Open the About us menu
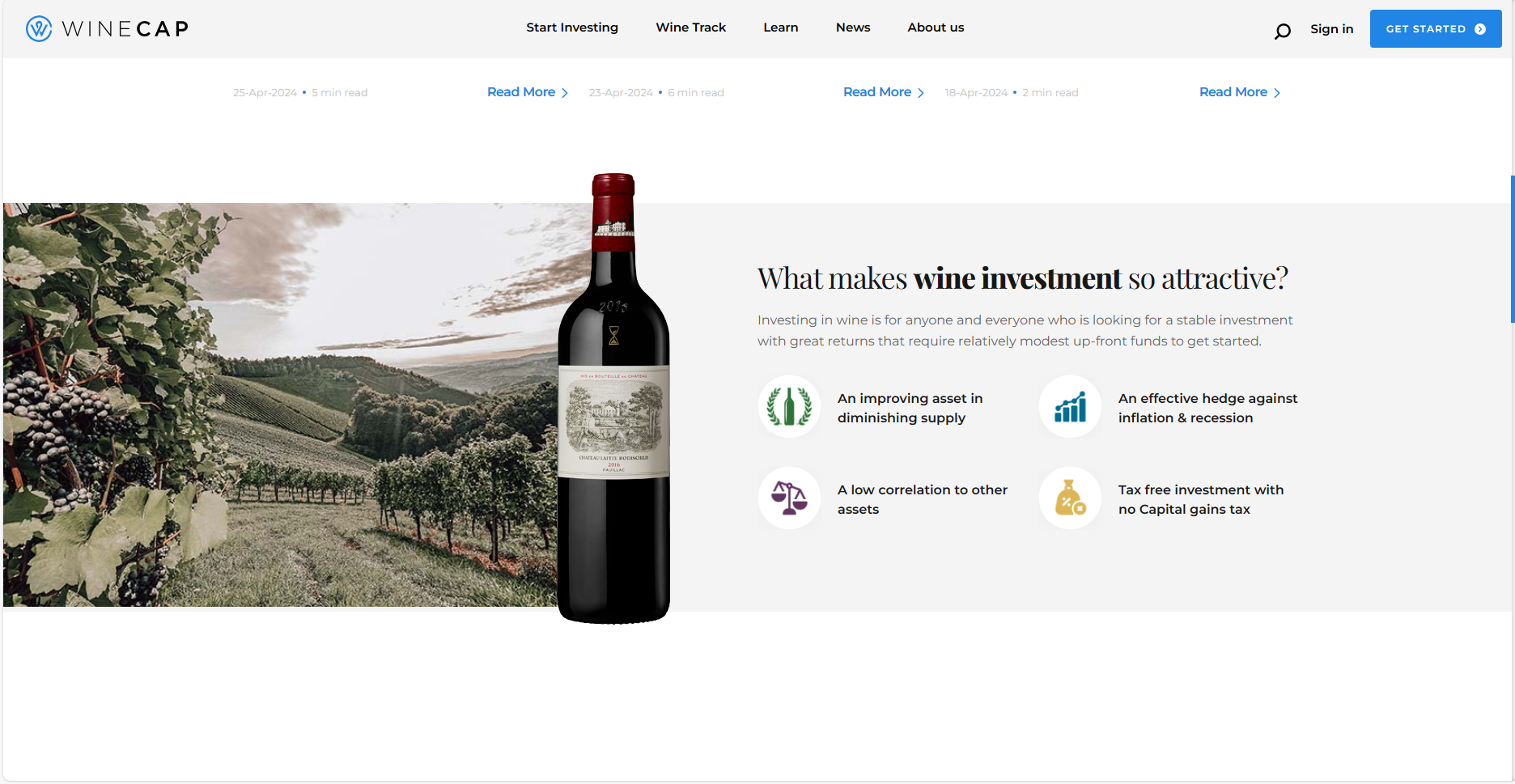1515x784 pixels. [x=936, y=28]
